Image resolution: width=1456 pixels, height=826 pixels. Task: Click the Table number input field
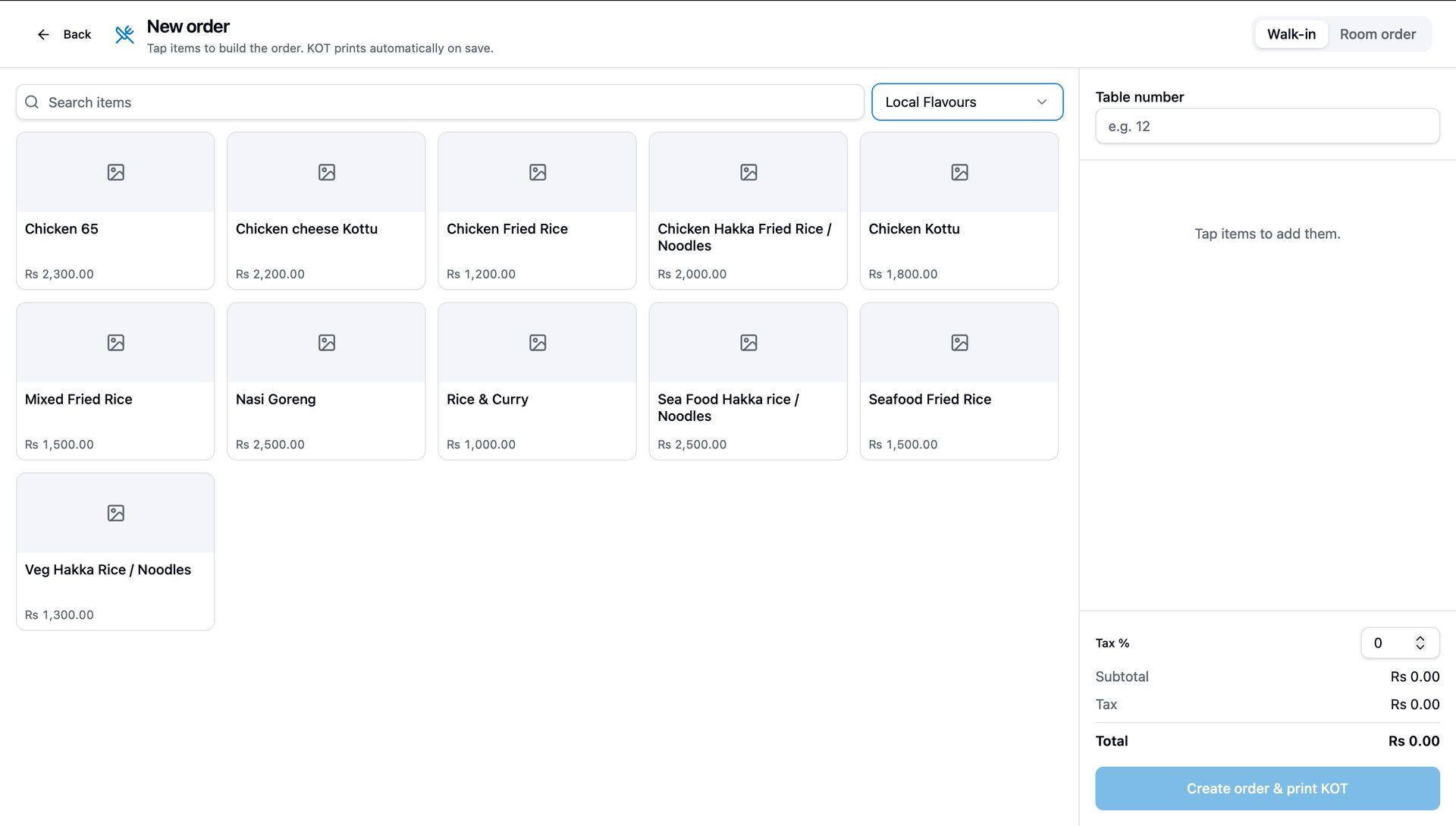click(1267, 126)
